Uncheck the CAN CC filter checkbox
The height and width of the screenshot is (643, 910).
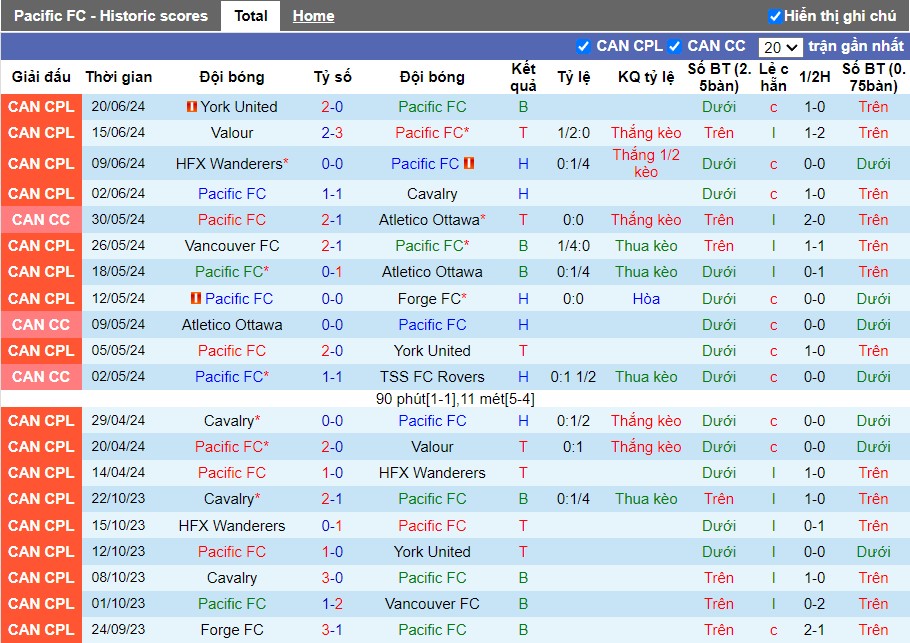click(674, 46)
